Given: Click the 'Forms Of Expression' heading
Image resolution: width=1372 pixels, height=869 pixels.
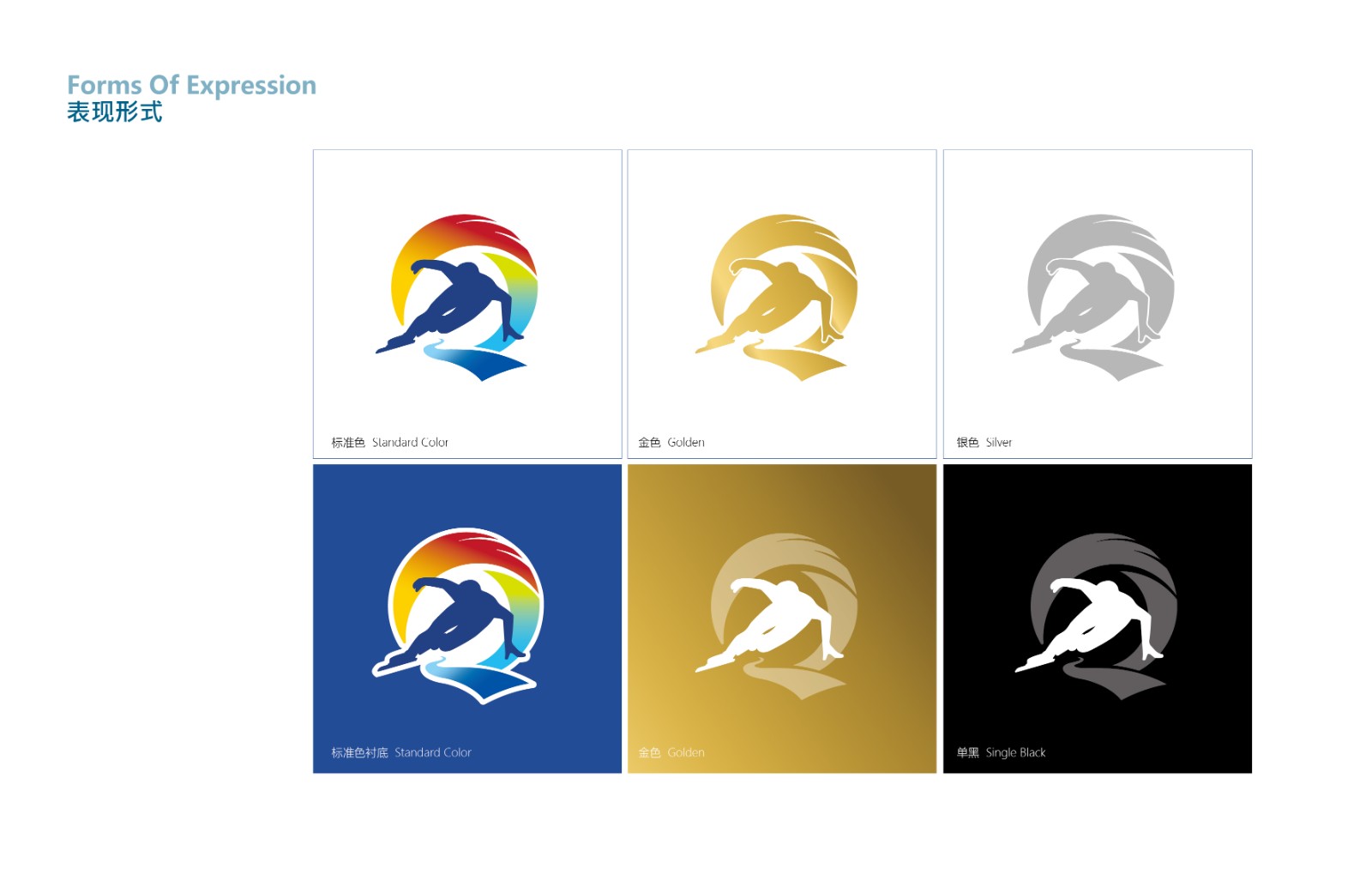Looking at the screenshot, I should point(191,85).
